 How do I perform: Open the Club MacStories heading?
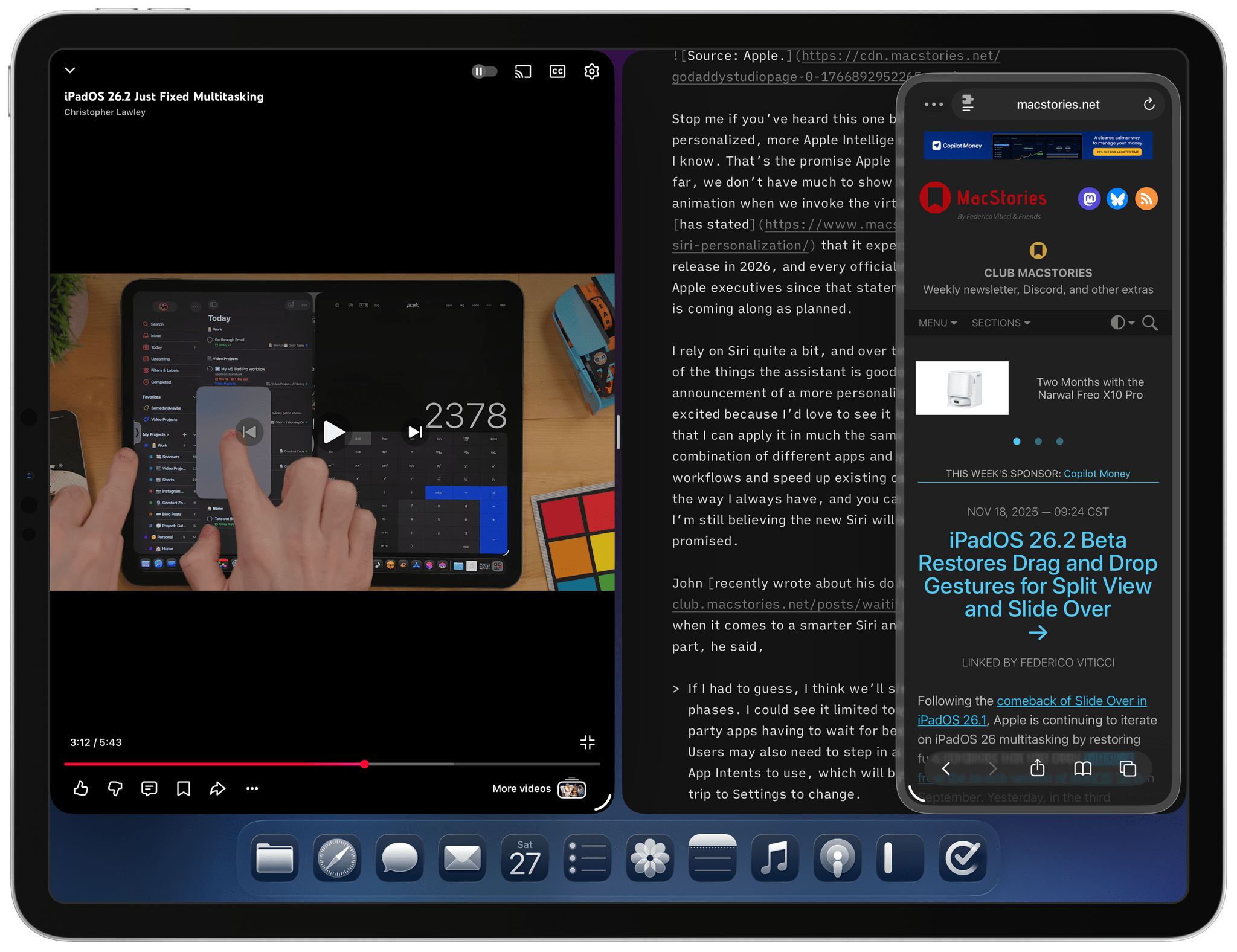(x=1038, y=273)
